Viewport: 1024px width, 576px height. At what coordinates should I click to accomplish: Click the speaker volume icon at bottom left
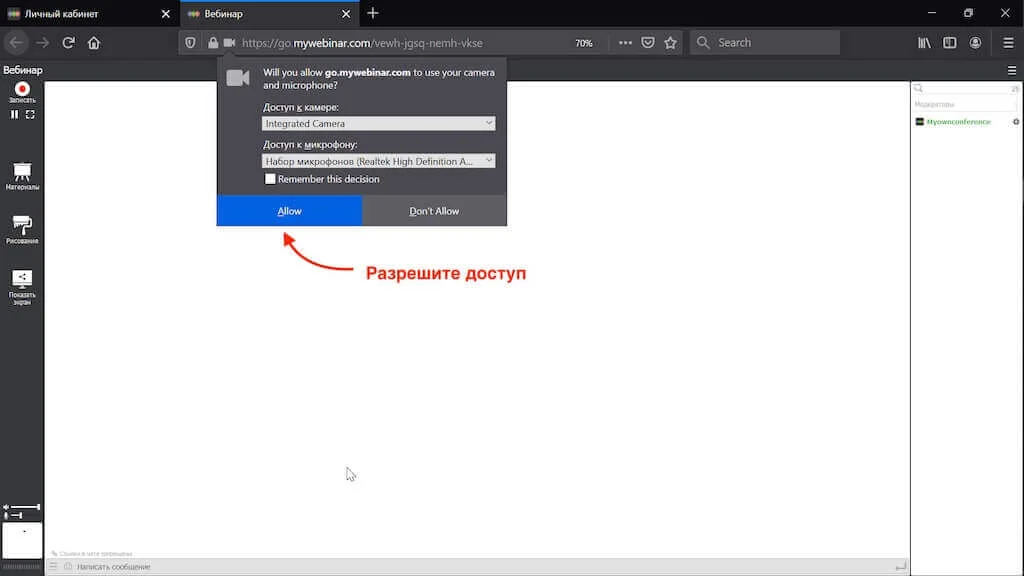click(x=6, y=506)
